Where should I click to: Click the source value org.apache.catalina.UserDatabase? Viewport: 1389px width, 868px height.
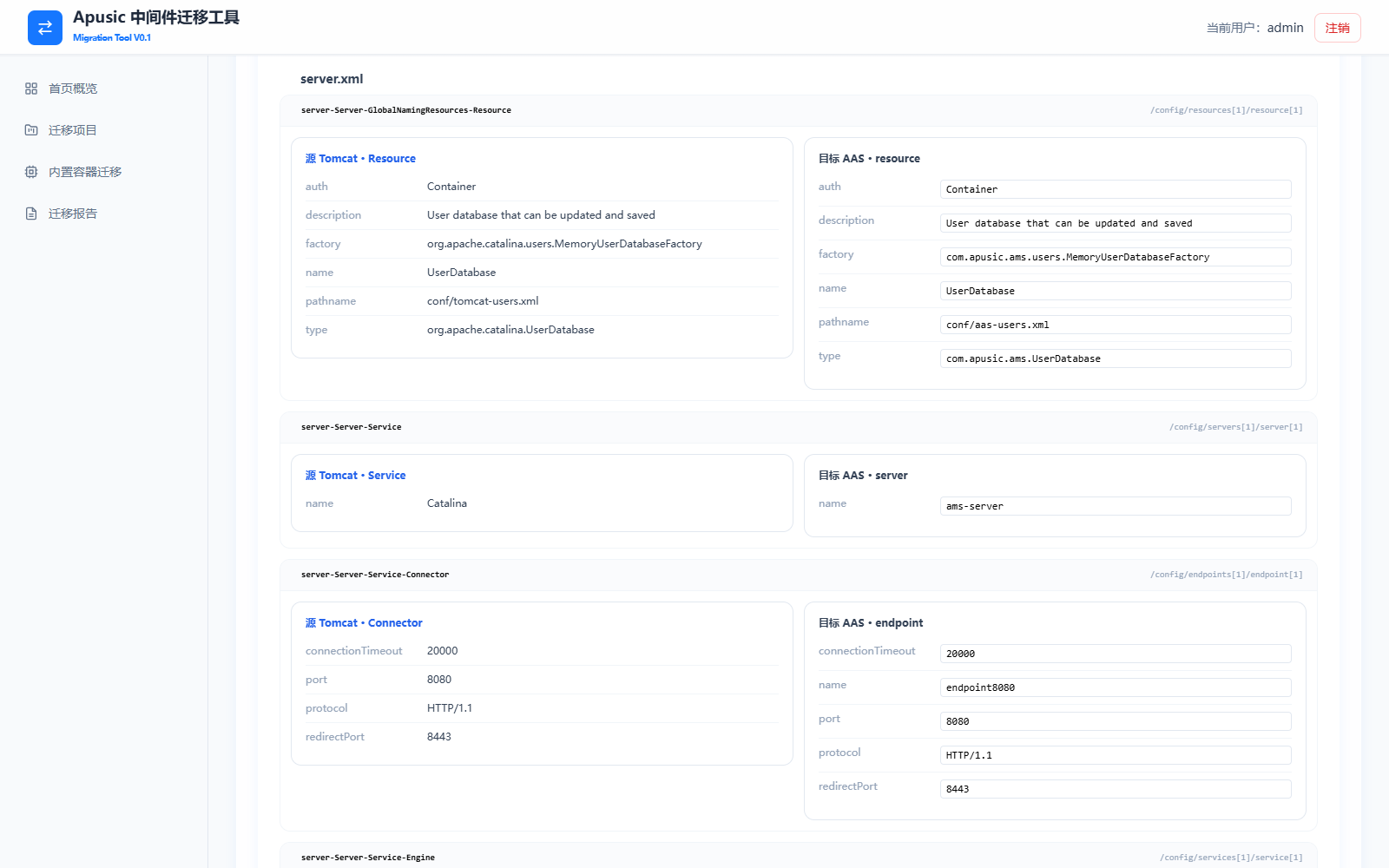tap(510, 330)
